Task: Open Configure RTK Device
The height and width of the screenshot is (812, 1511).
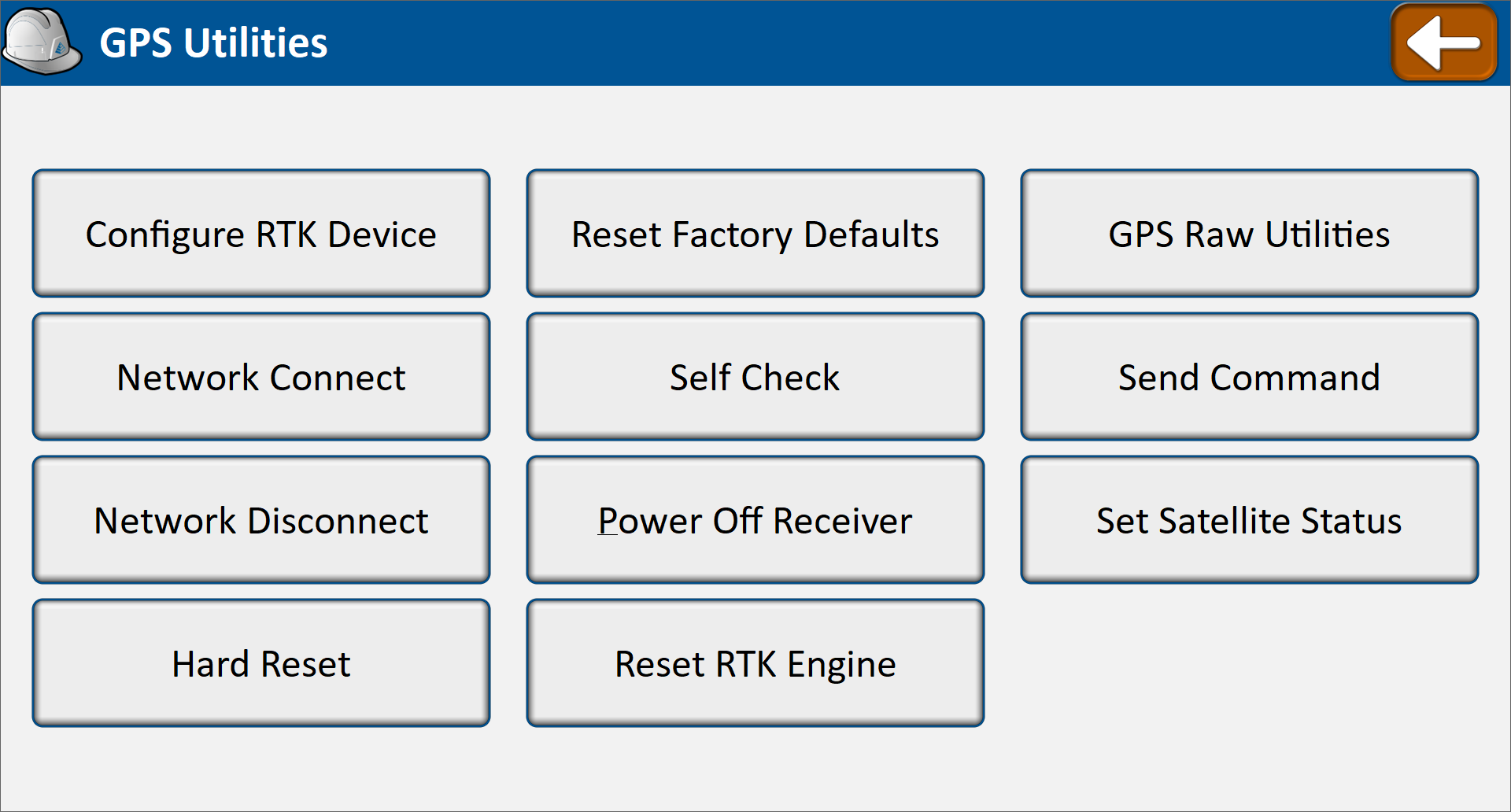Action: pyautogui.click(x=261, y=234)
